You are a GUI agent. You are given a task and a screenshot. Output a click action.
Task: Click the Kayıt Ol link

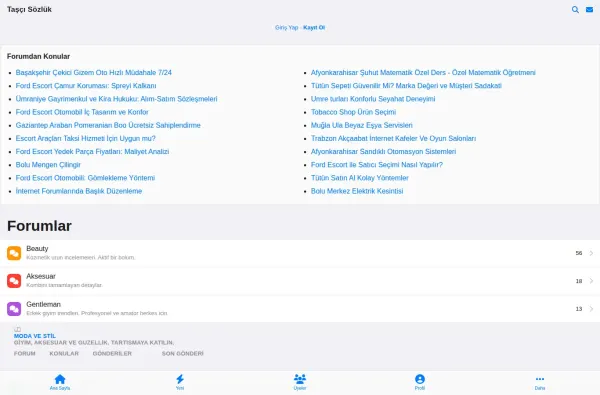click(314, 28)
